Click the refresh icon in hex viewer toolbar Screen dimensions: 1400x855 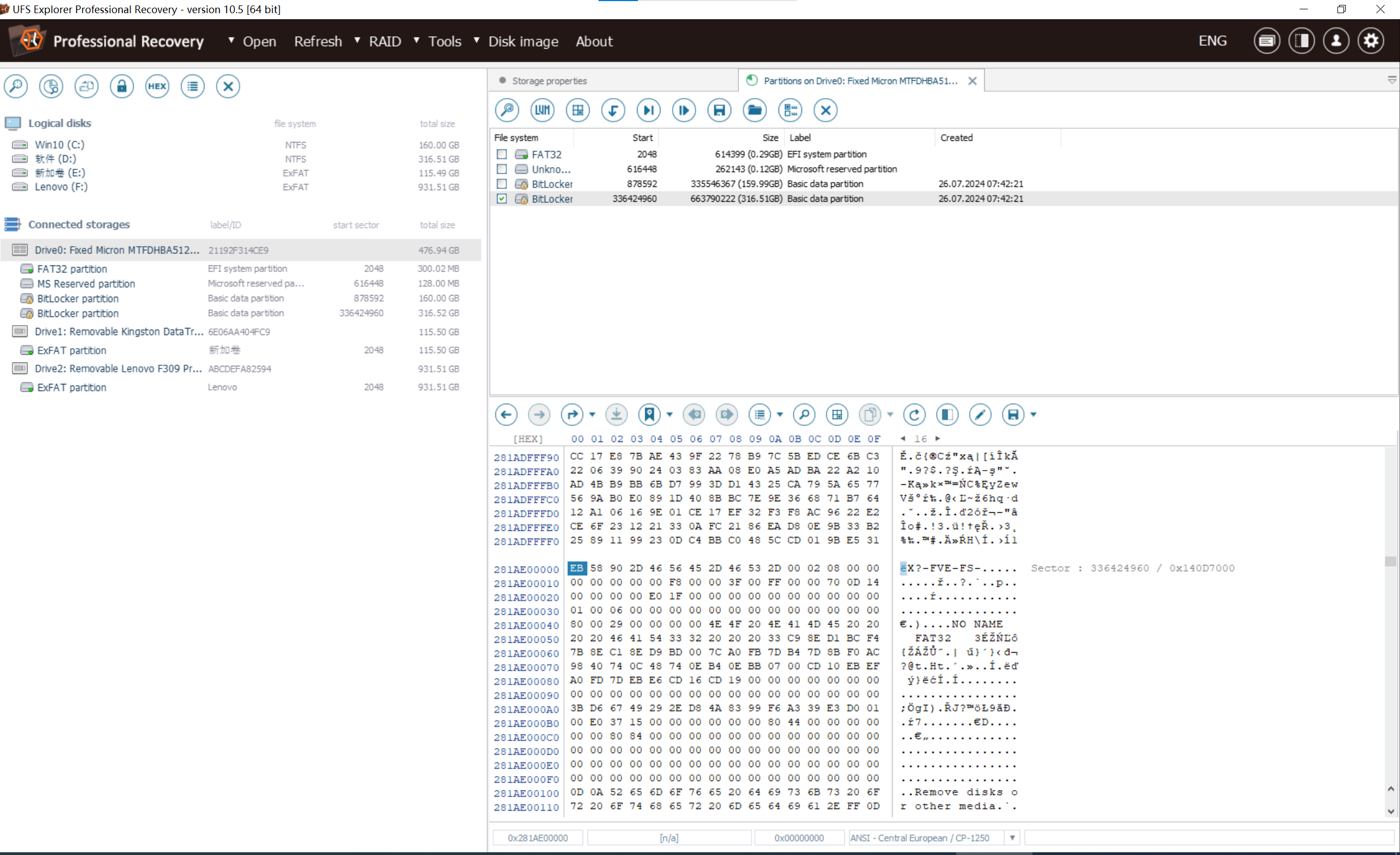(x=913, y=415)
